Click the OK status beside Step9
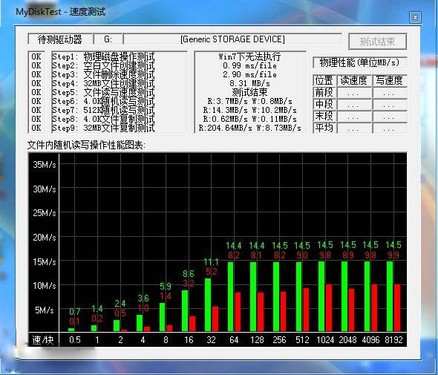438x375 pixels. (36, 128)
